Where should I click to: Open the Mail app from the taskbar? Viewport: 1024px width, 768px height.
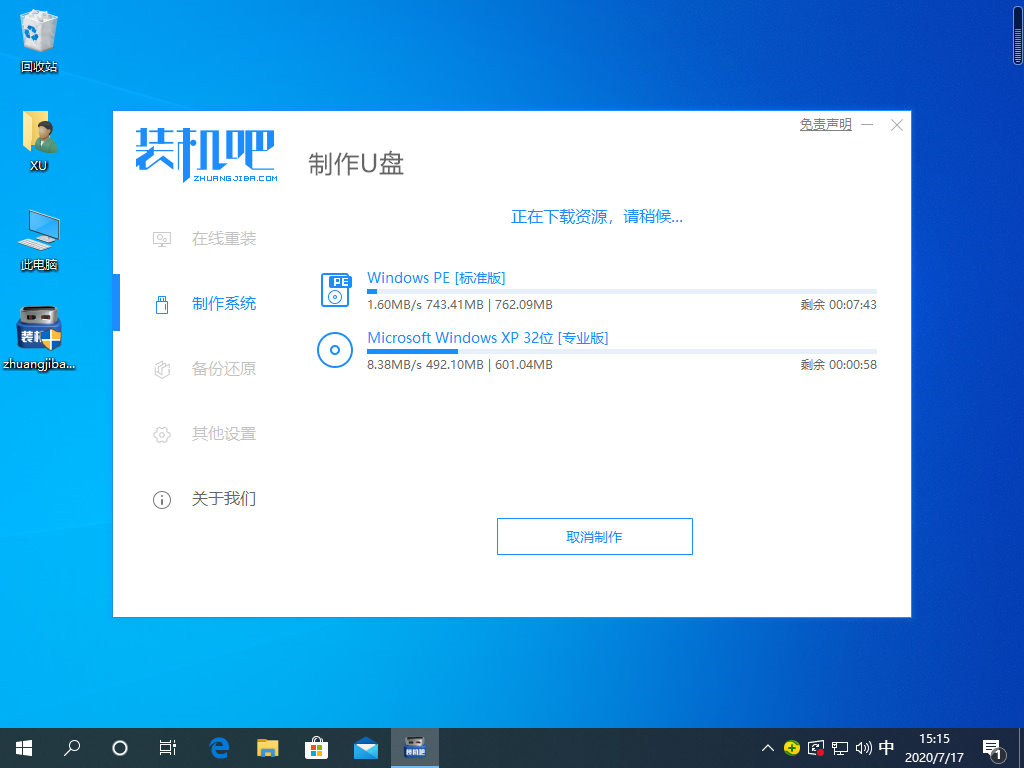(x=365, y=747)
